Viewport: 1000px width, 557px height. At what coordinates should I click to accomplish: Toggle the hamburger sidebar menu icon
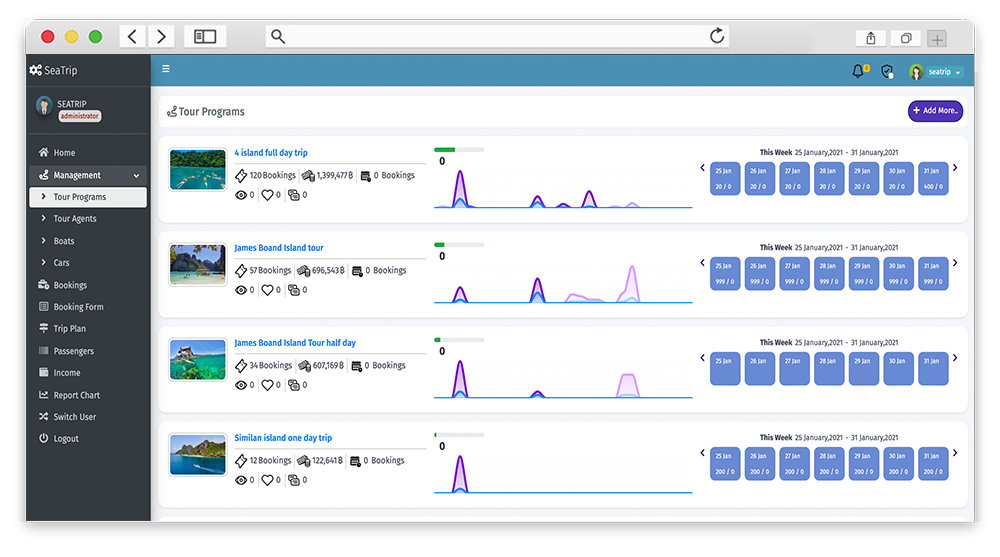(x=166, y=69)
